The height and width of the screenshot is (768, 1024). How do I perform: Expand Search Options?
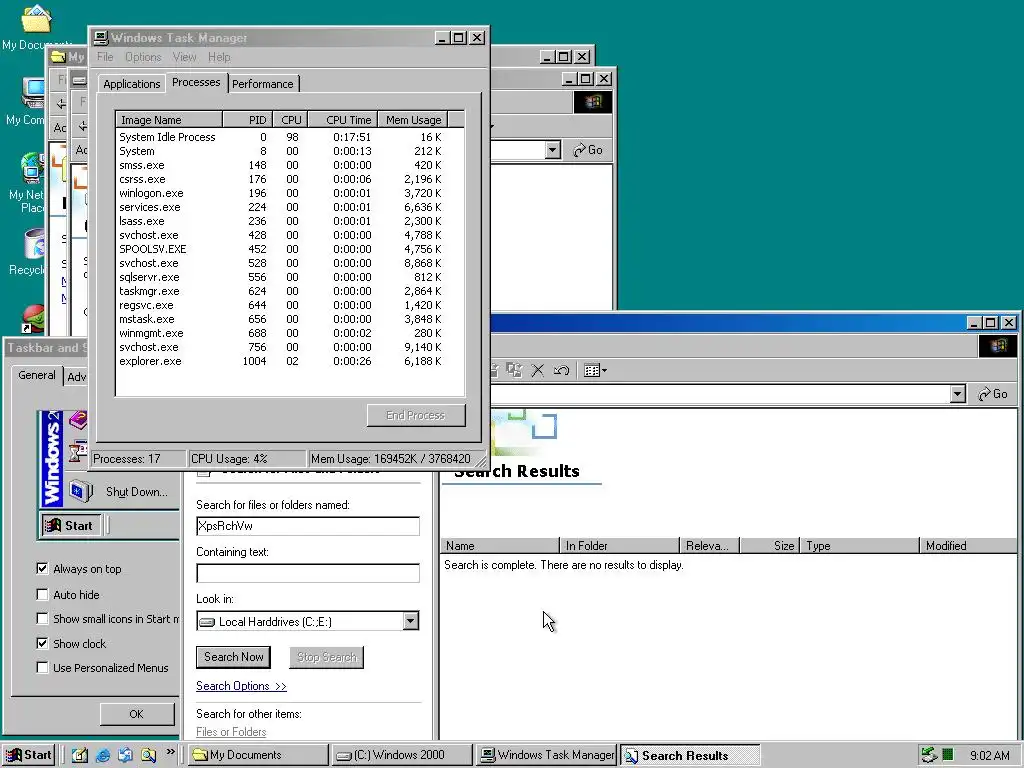coord(241,686)
